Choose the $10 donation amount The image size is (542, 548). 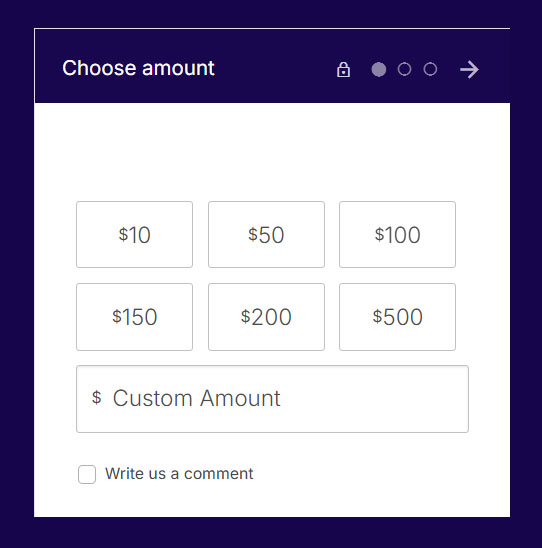point(135,235)
